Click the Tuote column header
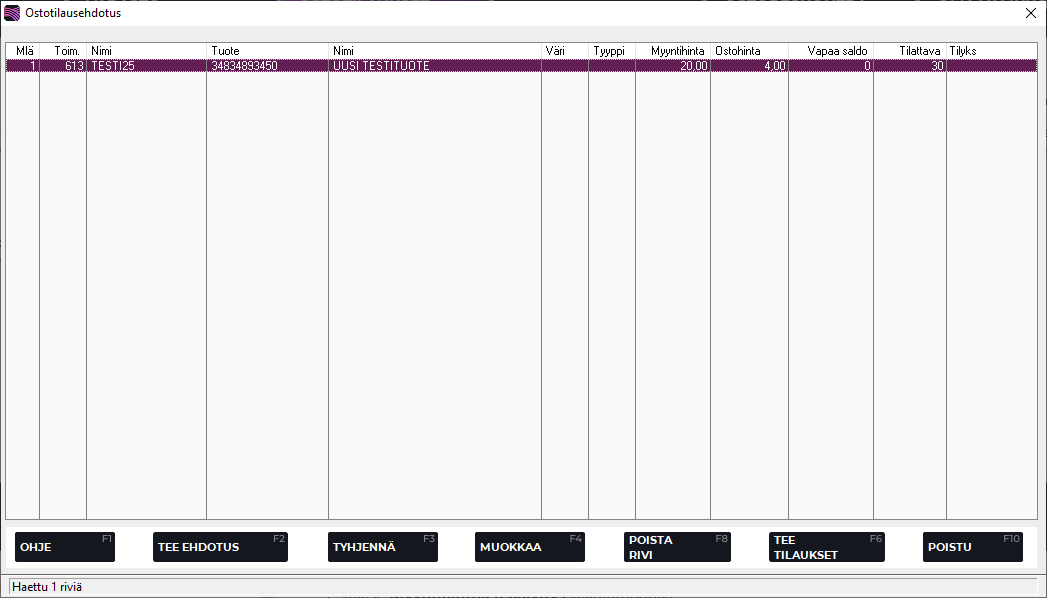This screenshot has height=598, width=1047. [x=267, y=51]
